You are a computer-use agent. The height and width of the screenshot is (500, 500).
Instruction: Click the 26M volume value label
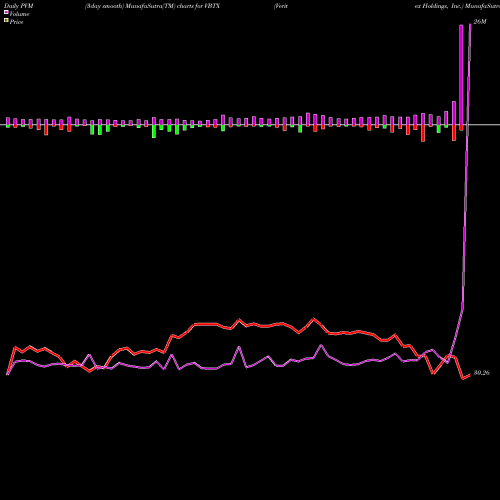coord(480,22)
